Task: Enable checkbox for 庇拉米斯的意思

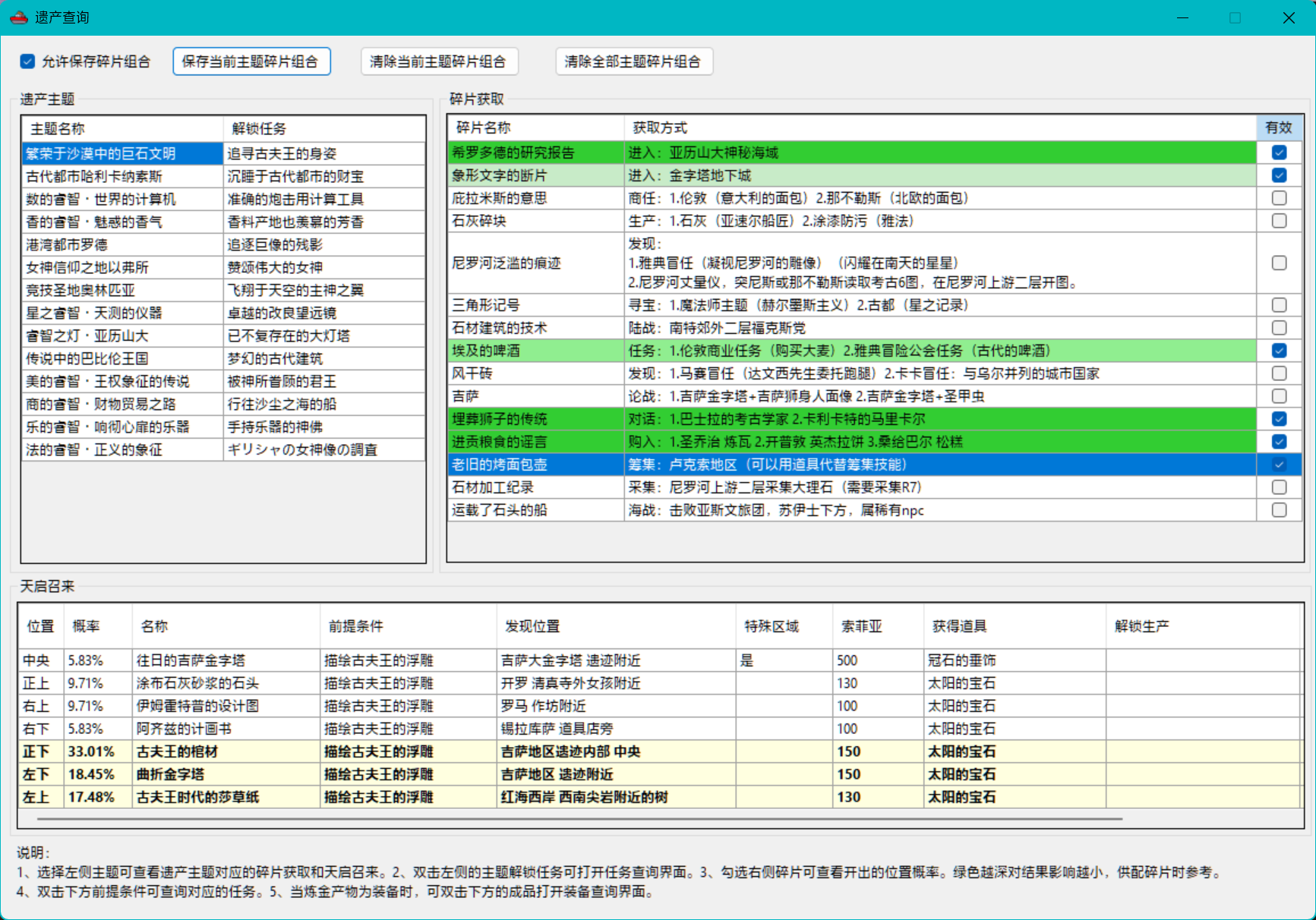Action: click(x=1279, y=198)
